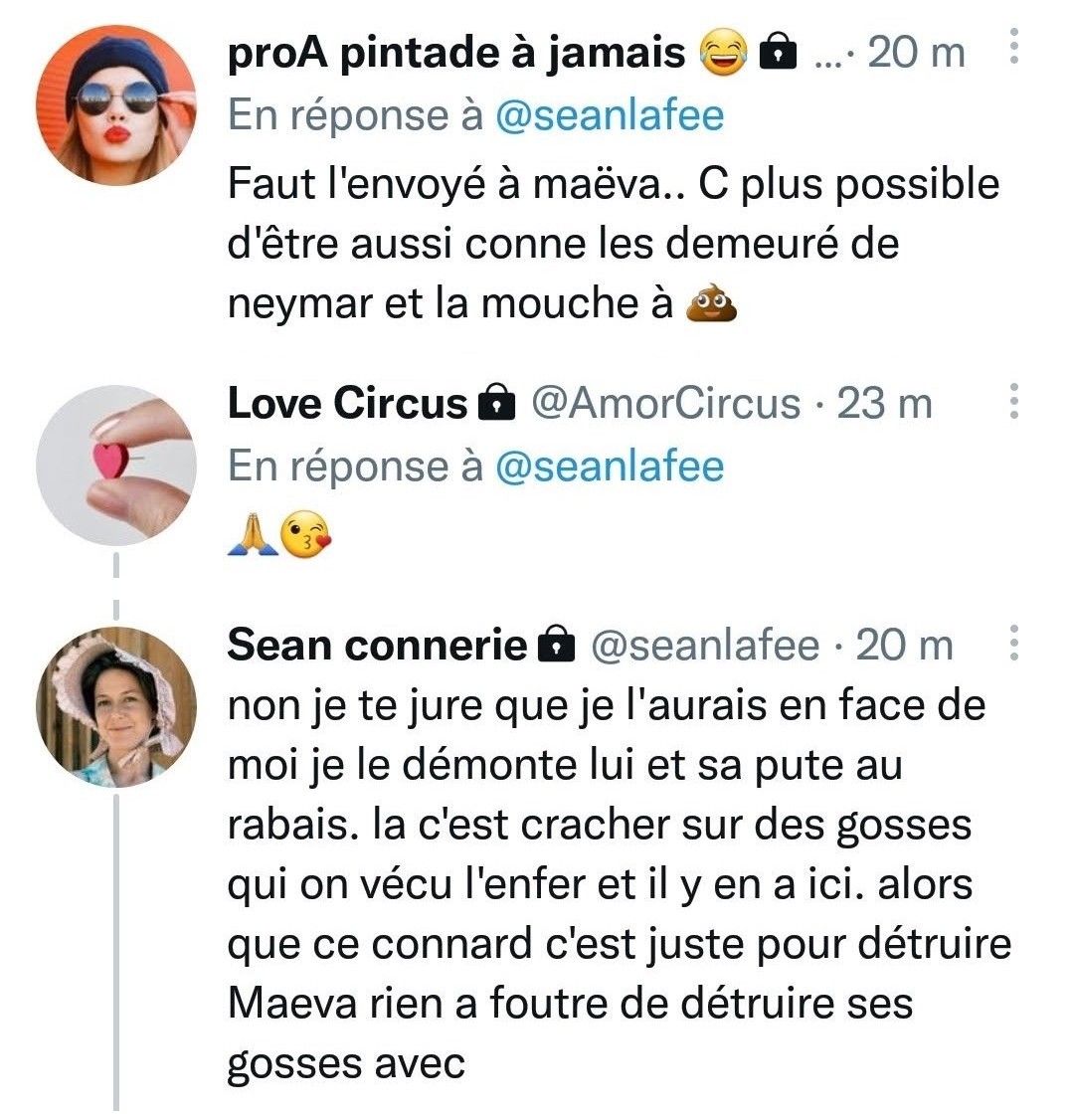This screenshot has width=1074, height=1120.
Task: Click the laughing emoji in the first display name
Action: tap(725, 52)
